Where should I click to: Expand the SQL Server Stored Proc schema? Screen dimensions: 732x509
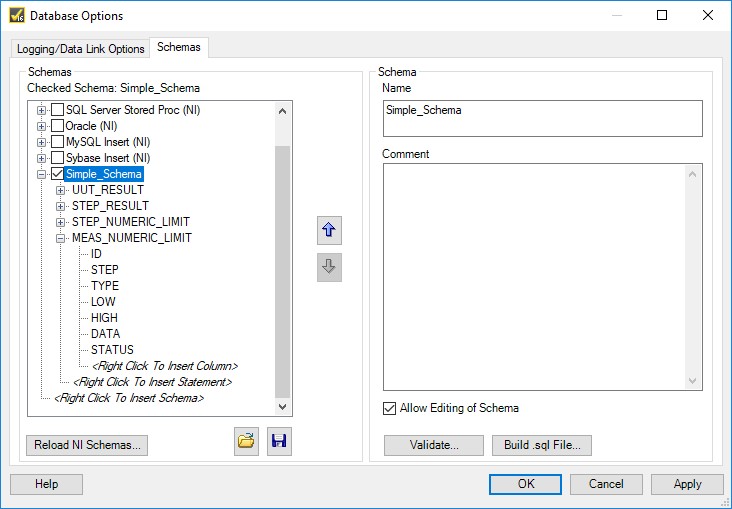pyautogui.click(x=42, y=110)
